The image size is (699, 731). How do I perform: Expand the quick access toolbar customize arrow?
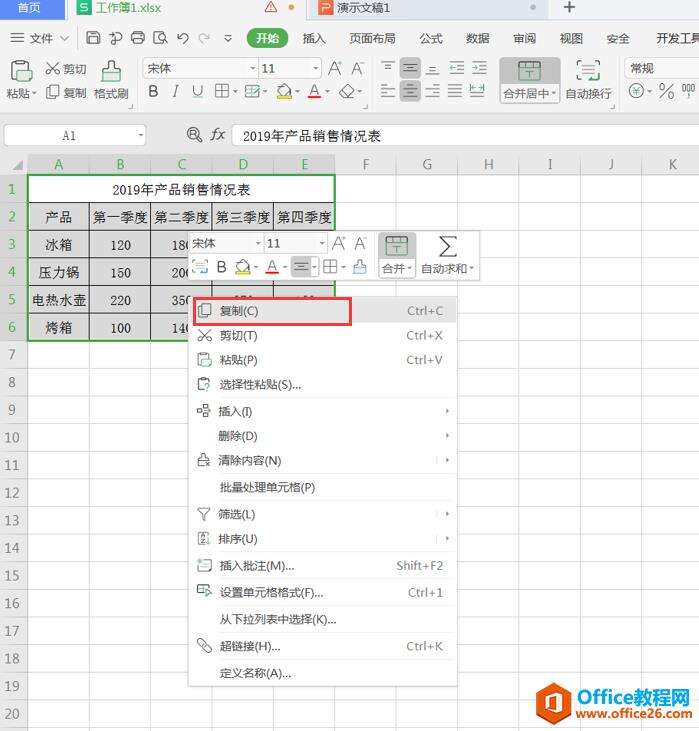tap(228, 38)
